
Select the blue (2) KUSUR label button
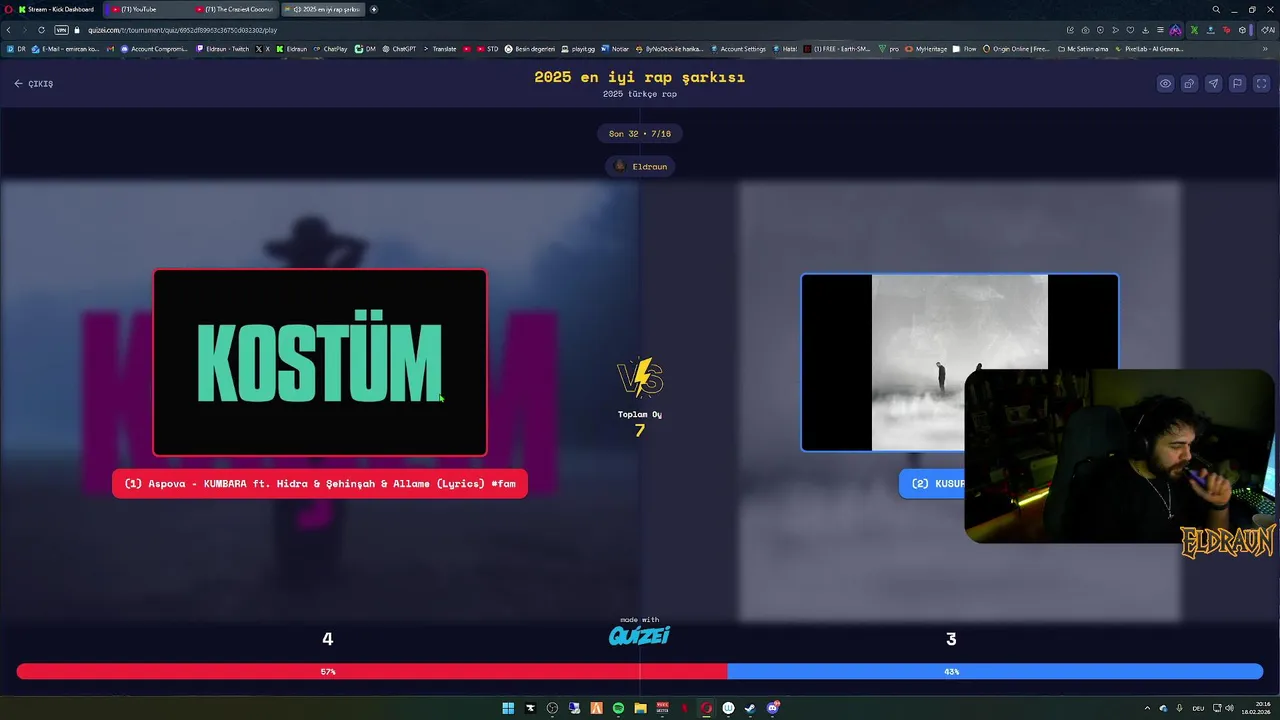pyautogui.click(x=932, y=484)
